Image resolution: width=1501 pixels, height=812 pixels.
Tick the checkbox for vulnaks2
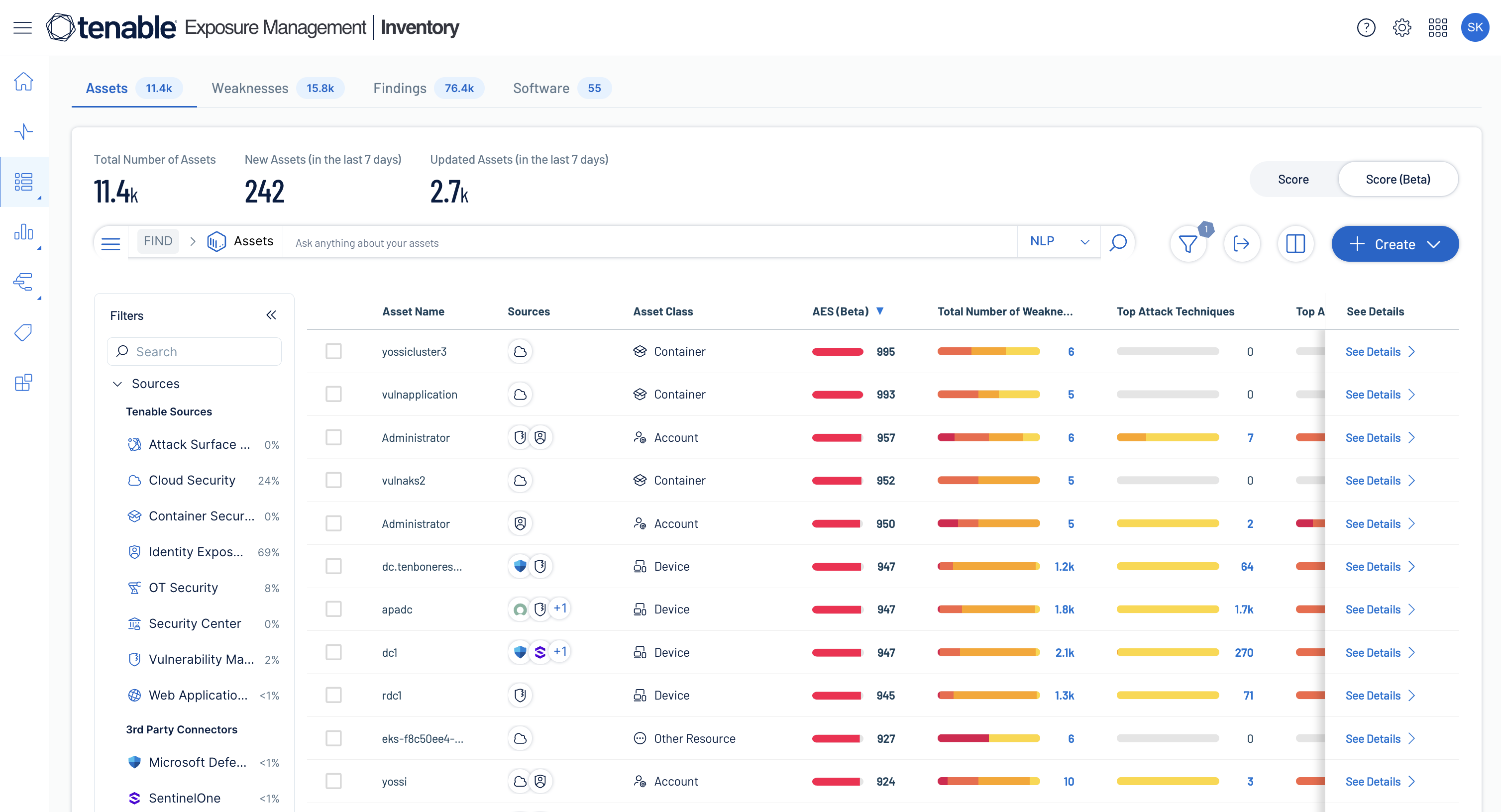(333, 480)
